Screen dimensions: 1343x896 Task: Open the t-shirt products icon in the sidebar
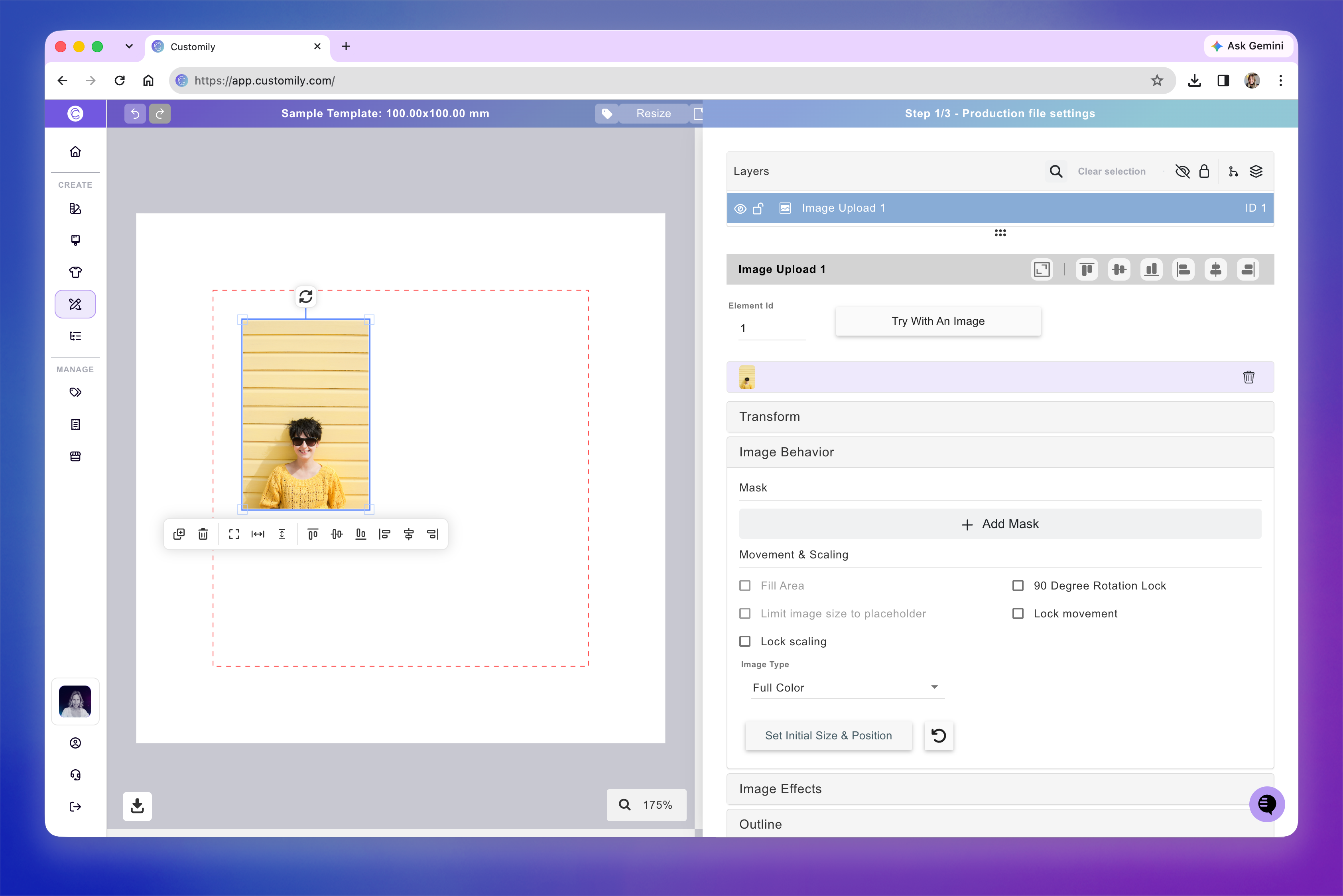[75, 272]
